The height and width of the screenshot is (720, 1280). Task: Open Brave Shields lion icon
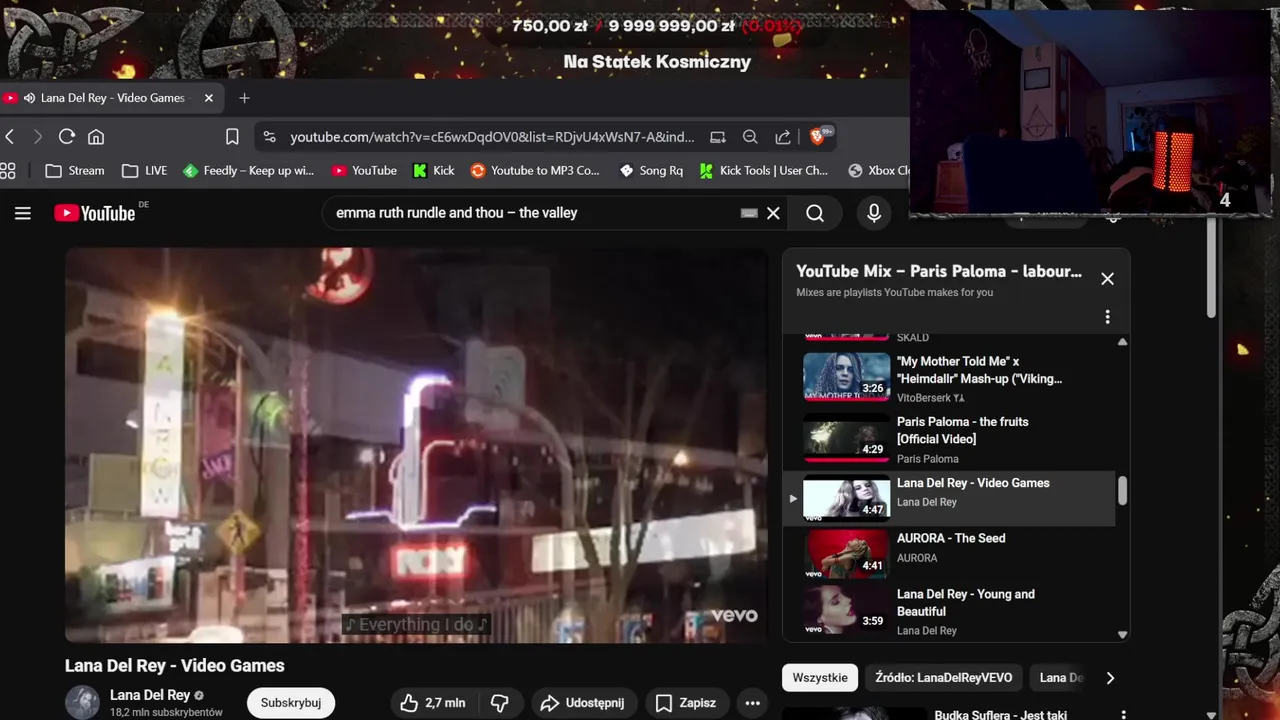point(820,136)
